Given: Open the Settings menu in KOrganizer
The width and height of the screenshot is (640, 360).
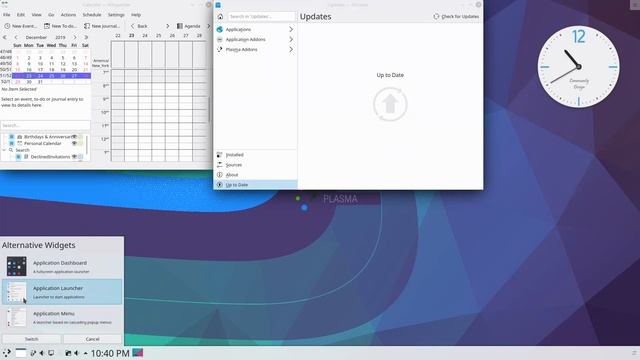Looking at the screenshot, I should 116,15.
